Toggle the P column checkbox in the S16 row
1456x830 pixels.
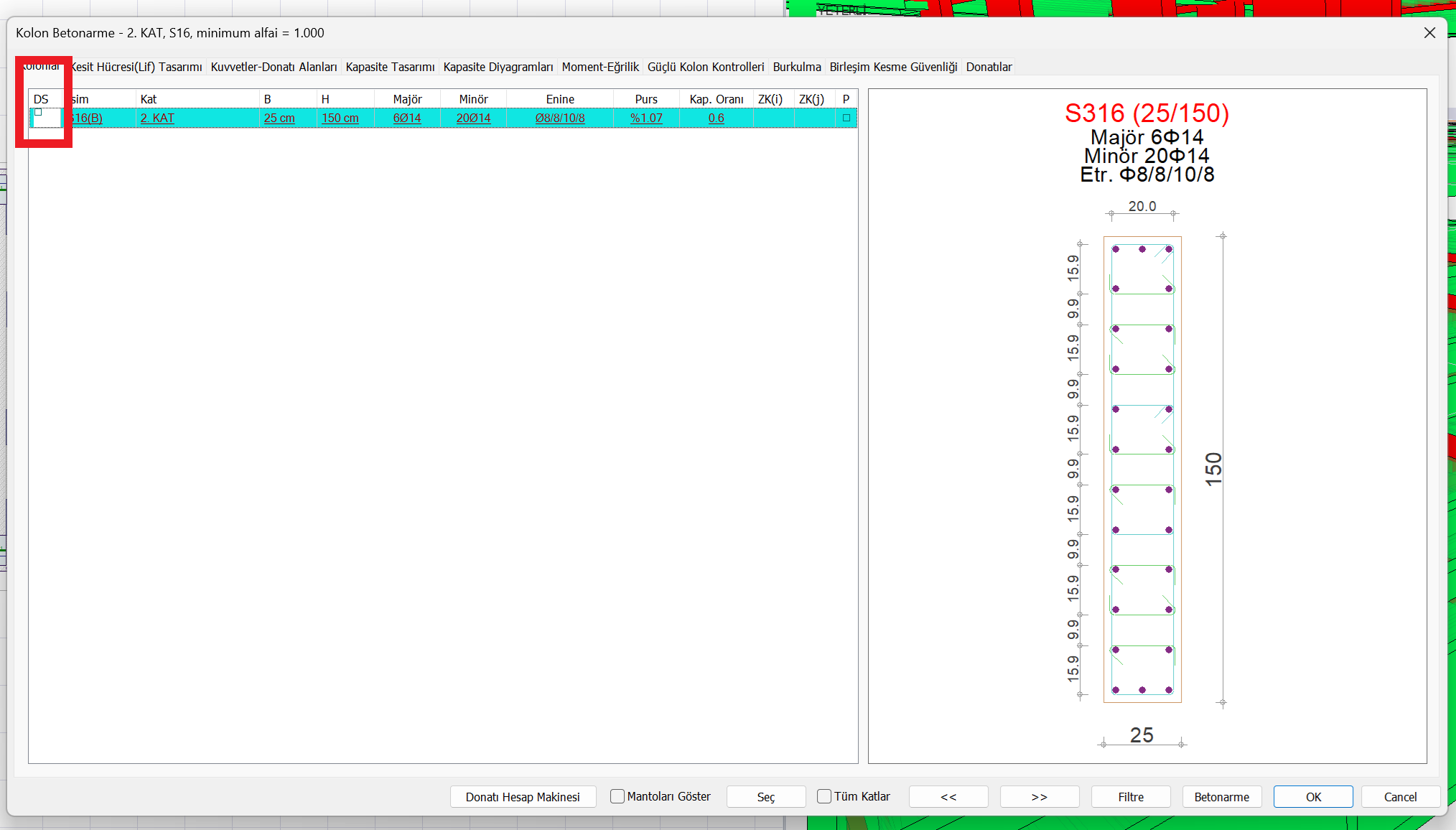tap(846, 118)
